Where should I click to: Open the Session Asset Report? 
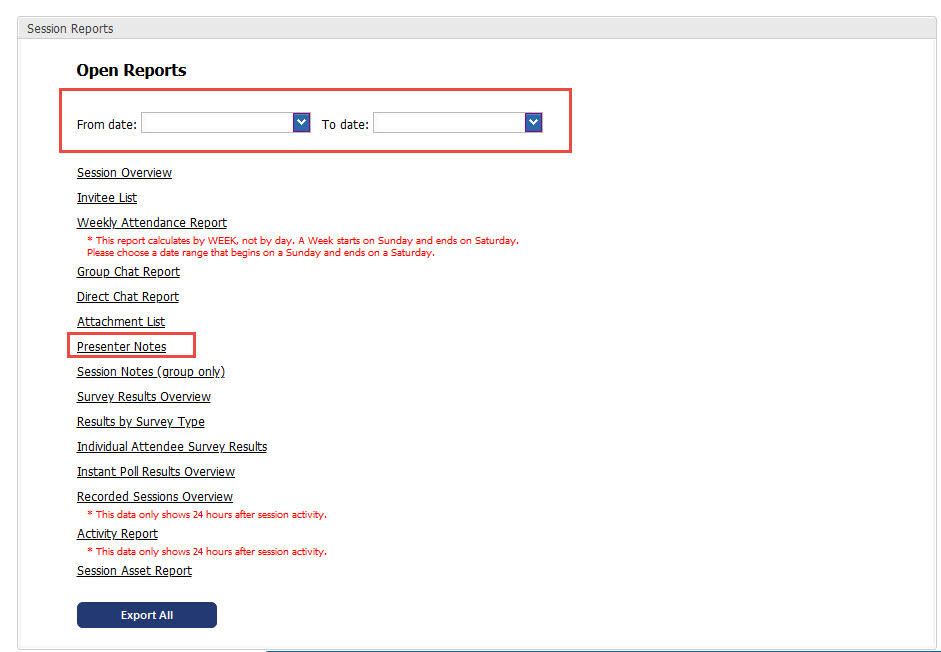(x=134, y=571)
